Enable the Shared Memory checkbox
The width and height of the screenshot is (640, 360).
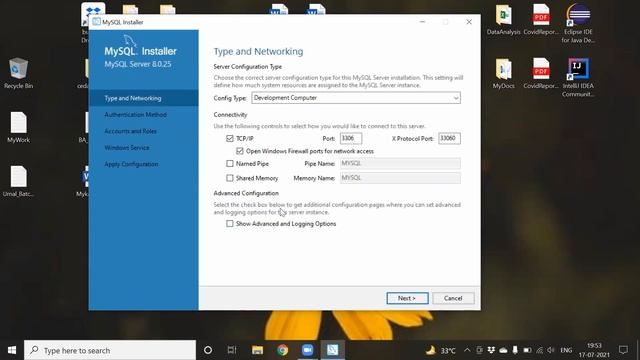[x=230, y=178]
